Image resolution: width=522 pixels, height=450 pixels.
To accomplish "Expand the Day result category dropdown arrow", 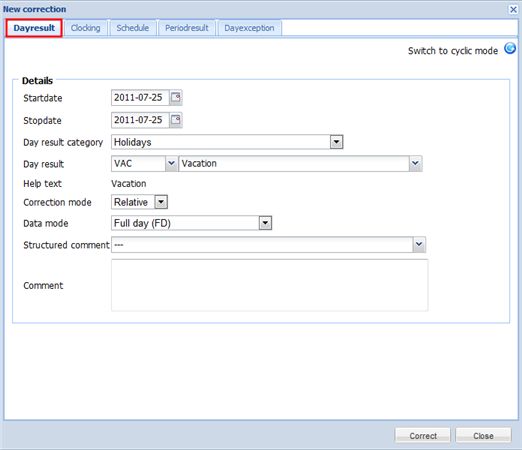I will pos(336,142).
